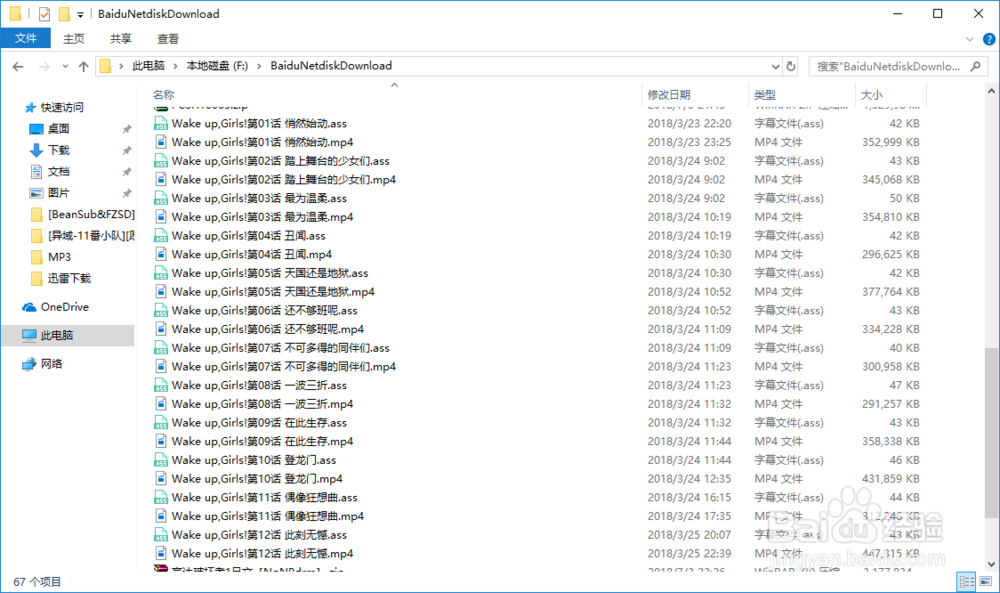Switch to large icons view layout
The height and width of the screenshot is (593, 1000).
986,582
